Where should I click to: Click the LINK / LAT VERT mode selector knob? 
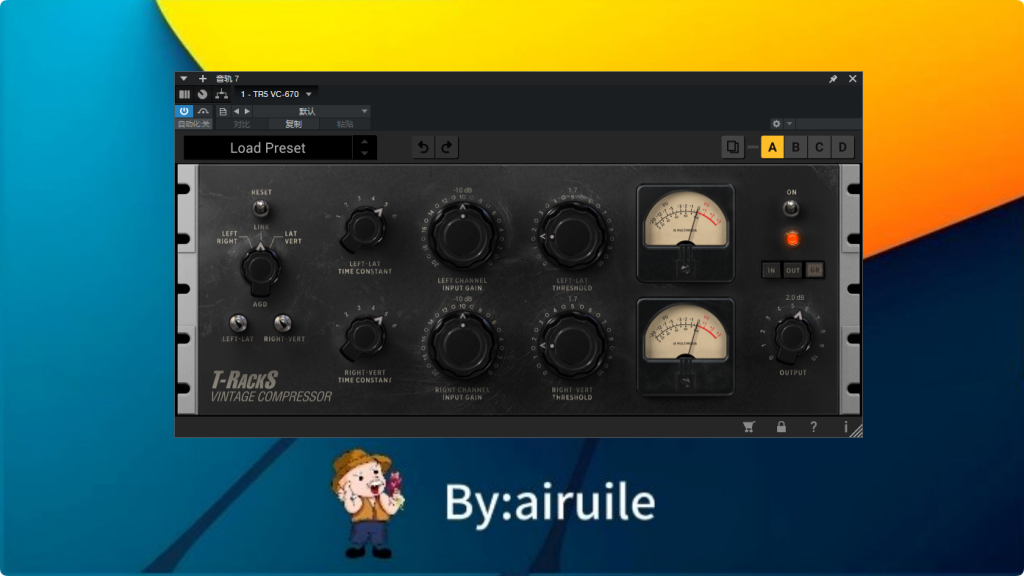[261, 270]
